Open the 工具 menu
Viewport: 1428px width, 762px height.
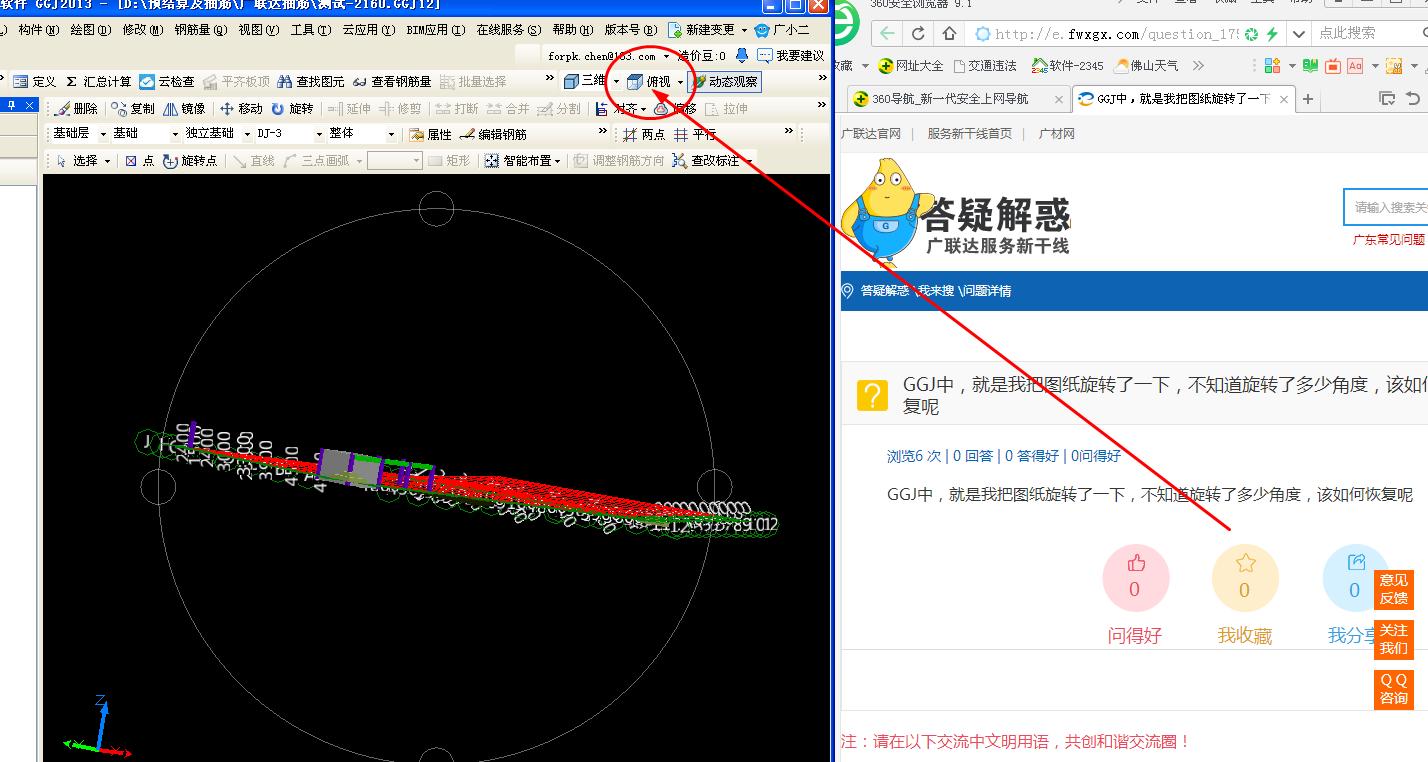tap(310, 30)
